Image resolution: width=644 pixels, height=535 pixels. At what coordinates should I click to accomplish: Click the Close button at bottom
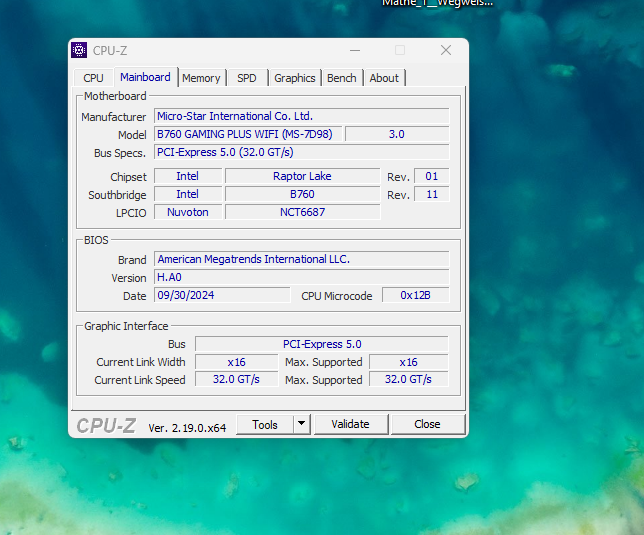coord(427,424)
